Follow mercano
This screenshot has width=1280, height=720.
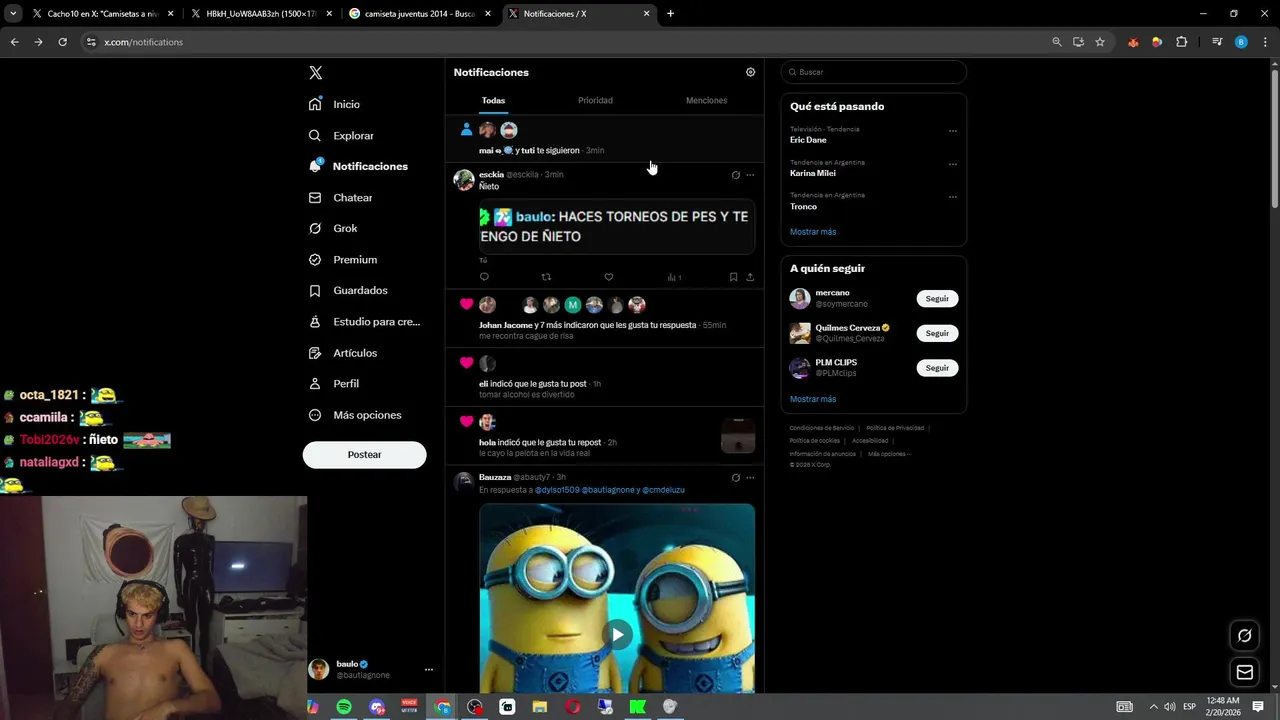pyautogui.click(x=937, y=298)
